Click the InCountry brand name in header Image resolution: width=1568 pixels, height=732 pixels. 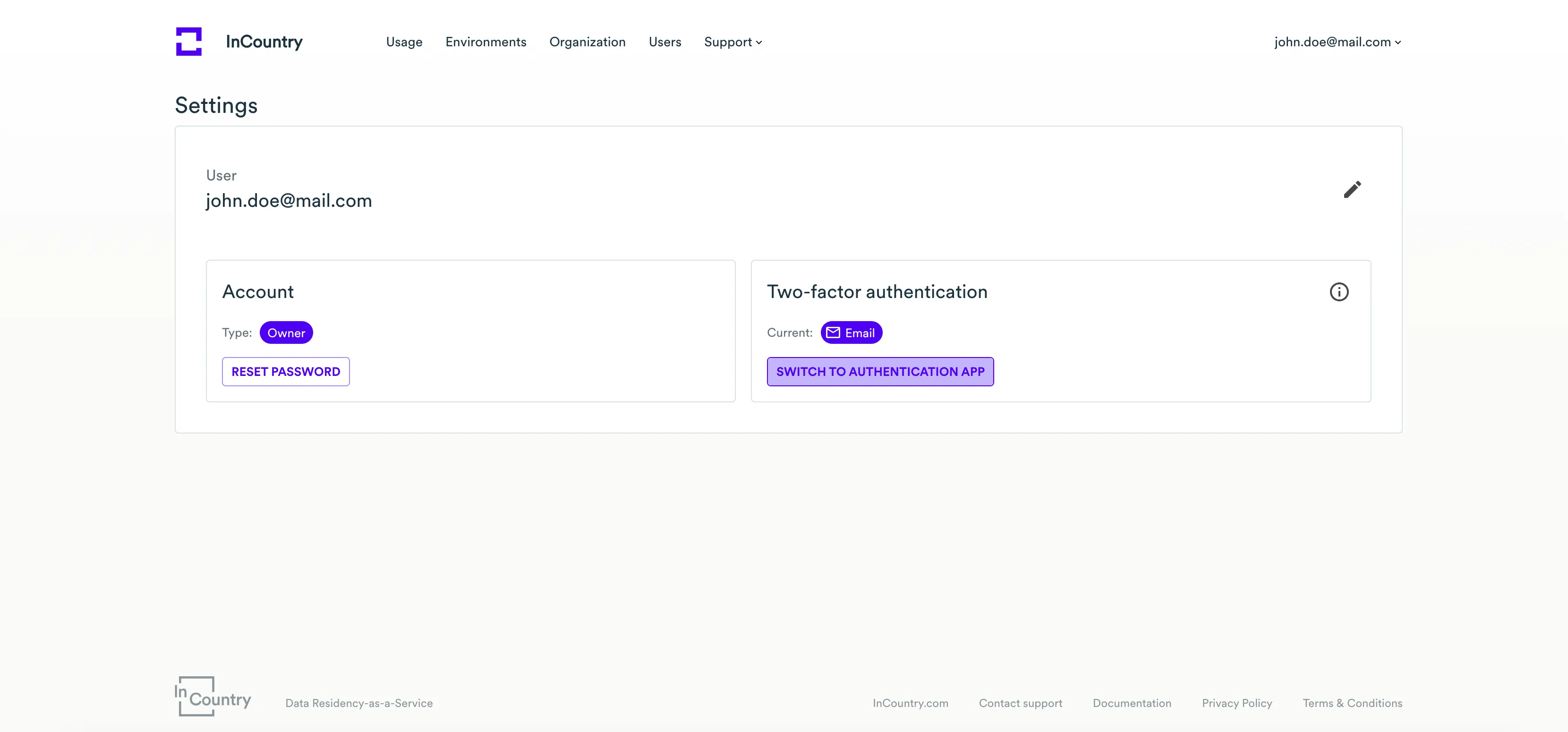[x=264, y=42]
